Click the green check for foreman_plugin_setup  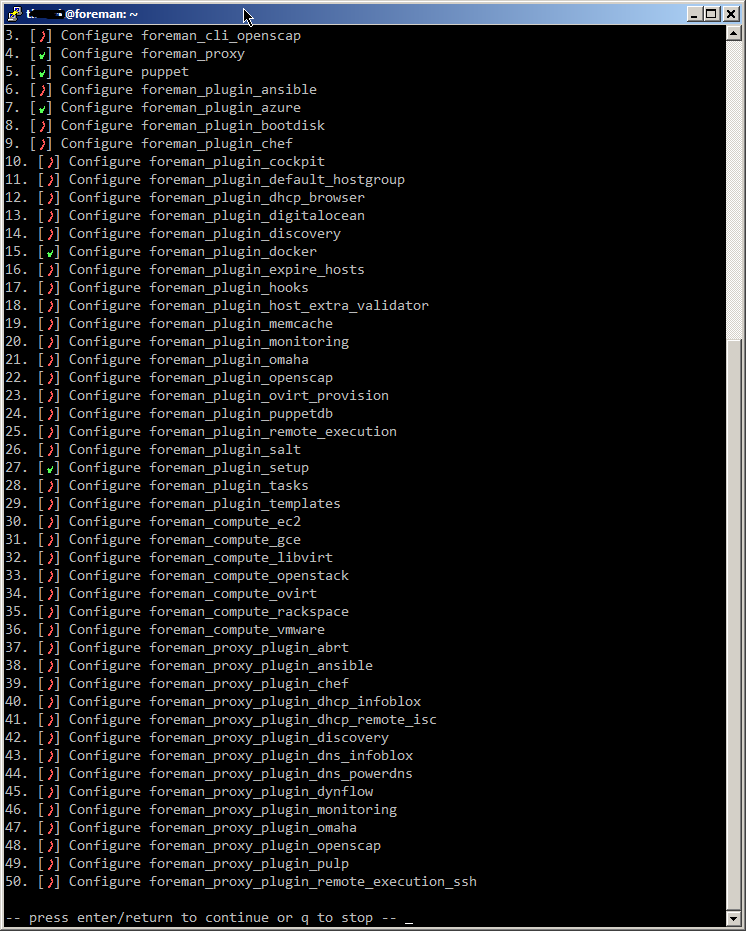point(50,468)
